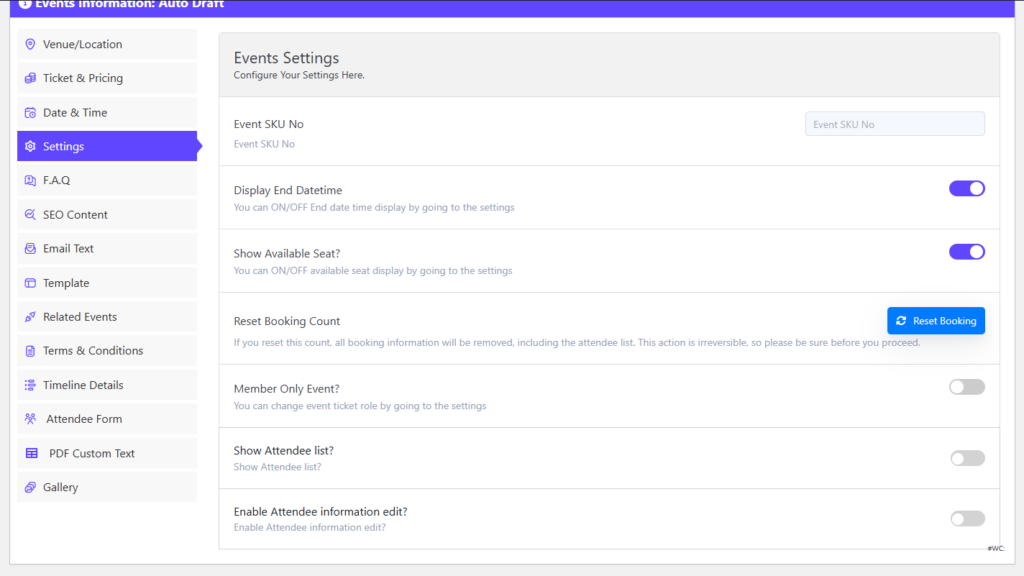Turn off Show Available Seat toggle
This screenshot has height=576, width=1024.
pos(966,251)
